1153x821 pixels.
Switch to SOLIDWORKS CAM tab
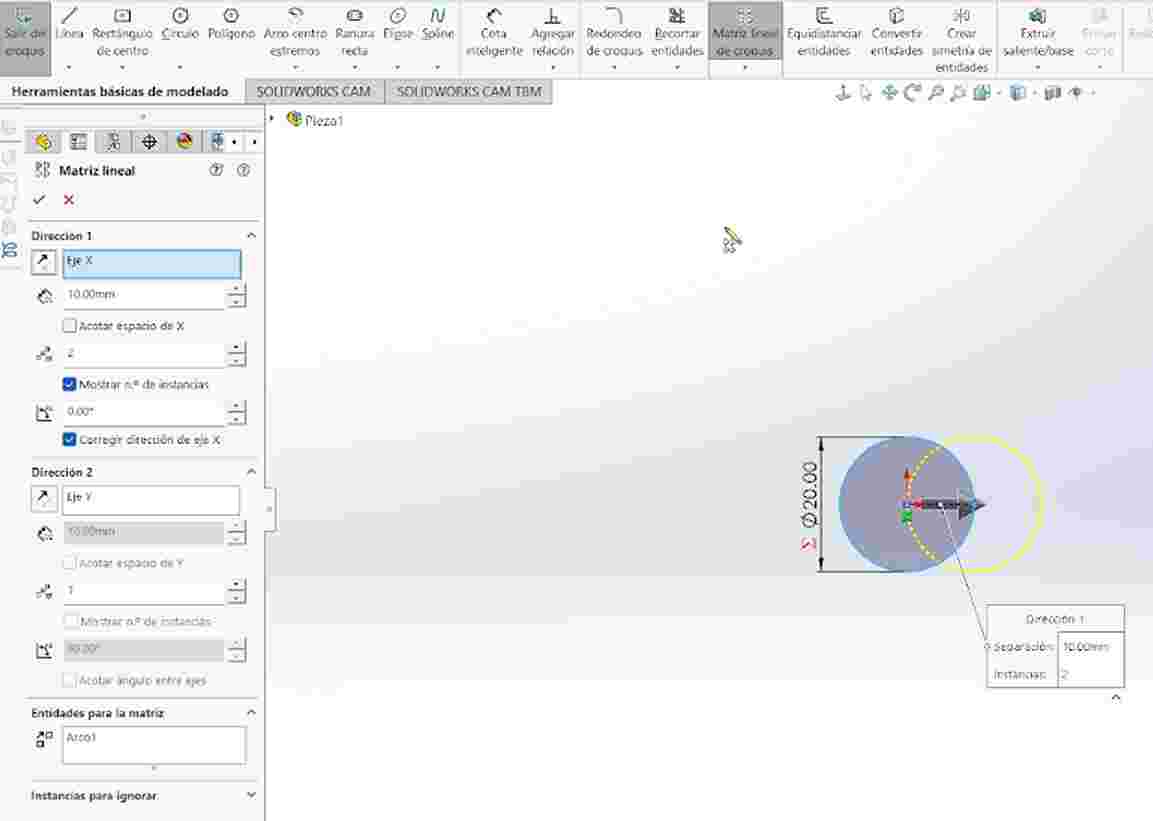coord(314,91)
